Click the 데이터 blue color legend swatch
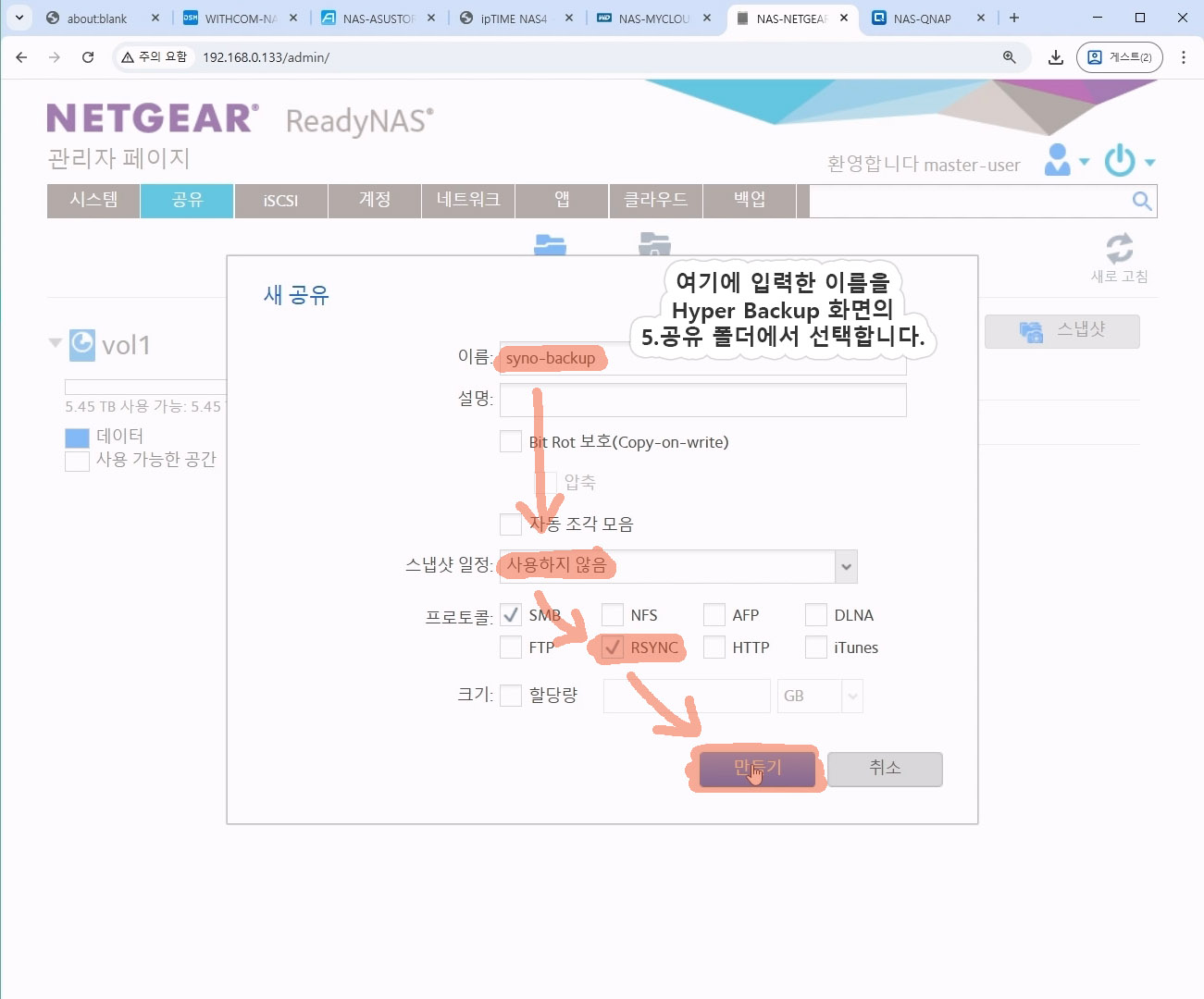The width and height of the screenshot is (1204, 999). [x=77, y=437]
